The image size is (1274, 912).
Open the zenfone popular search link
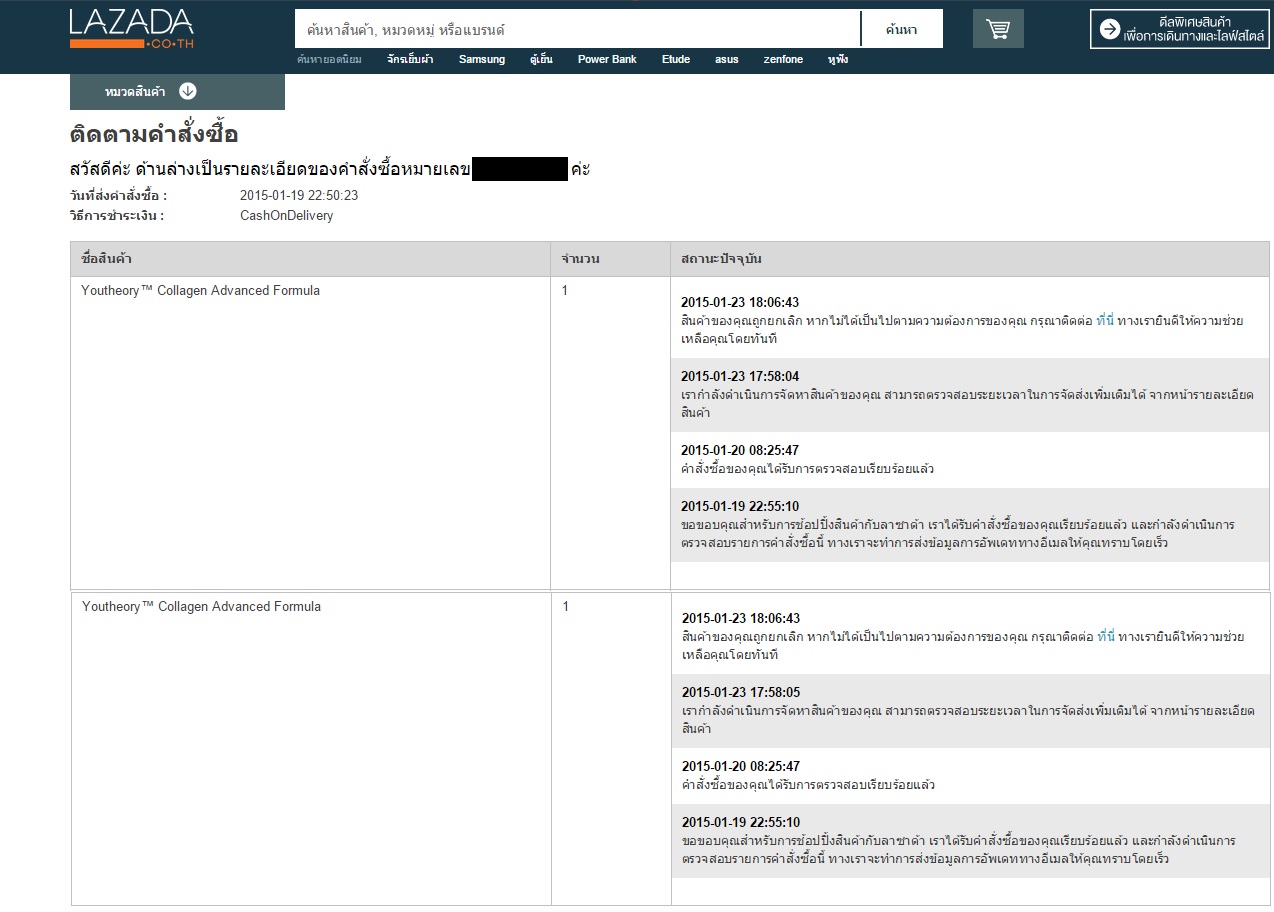(x=783, y=60)
